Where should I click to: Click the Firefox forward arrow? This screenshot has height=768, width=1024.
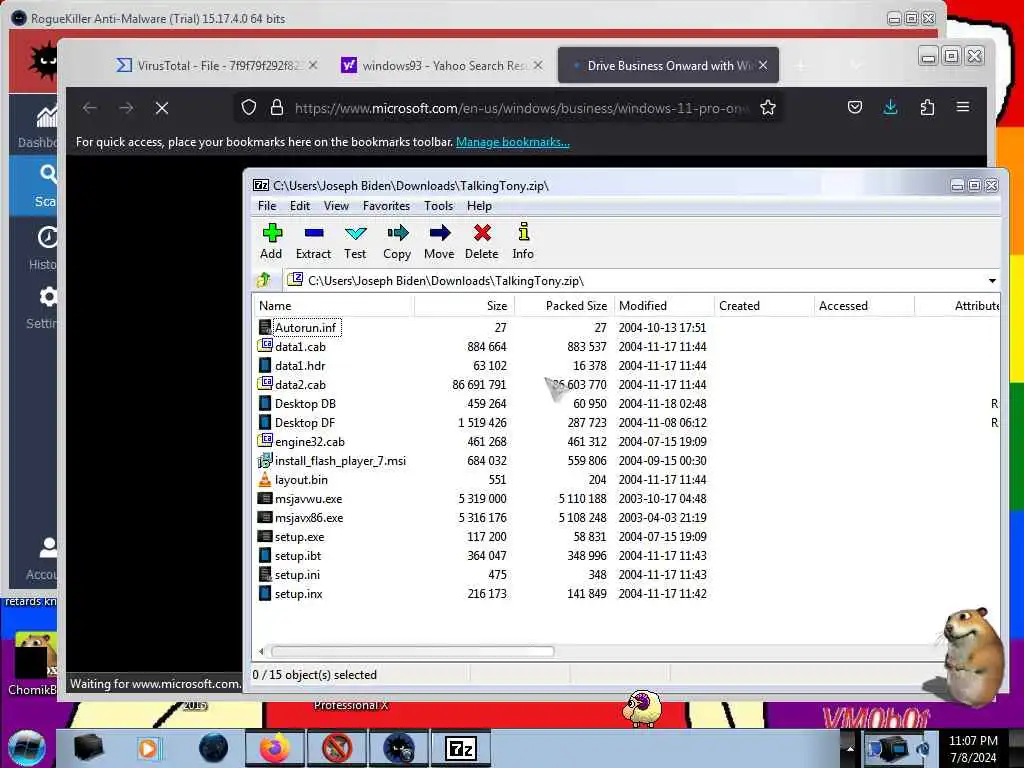126,108
